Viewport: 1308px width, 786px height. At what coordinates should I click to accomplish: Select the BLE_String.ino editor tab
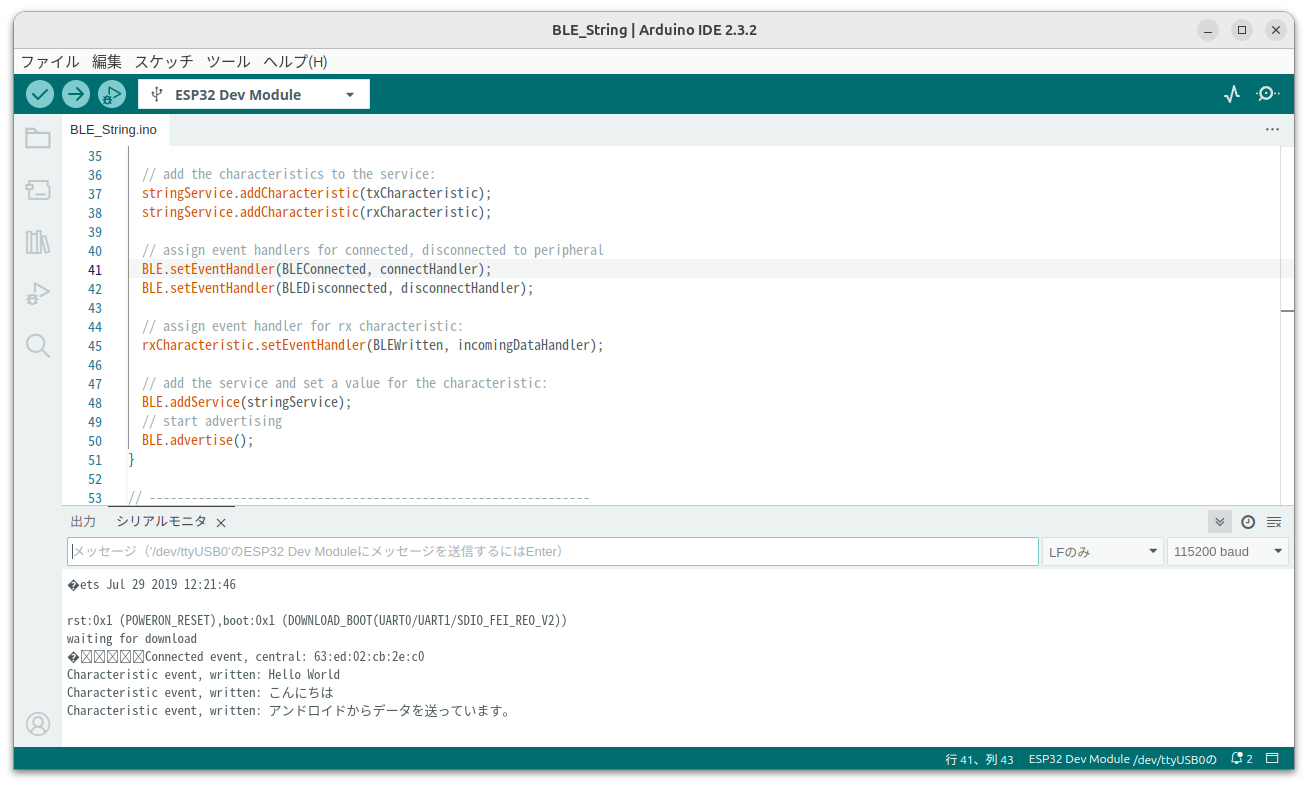(x=114, y=130)
